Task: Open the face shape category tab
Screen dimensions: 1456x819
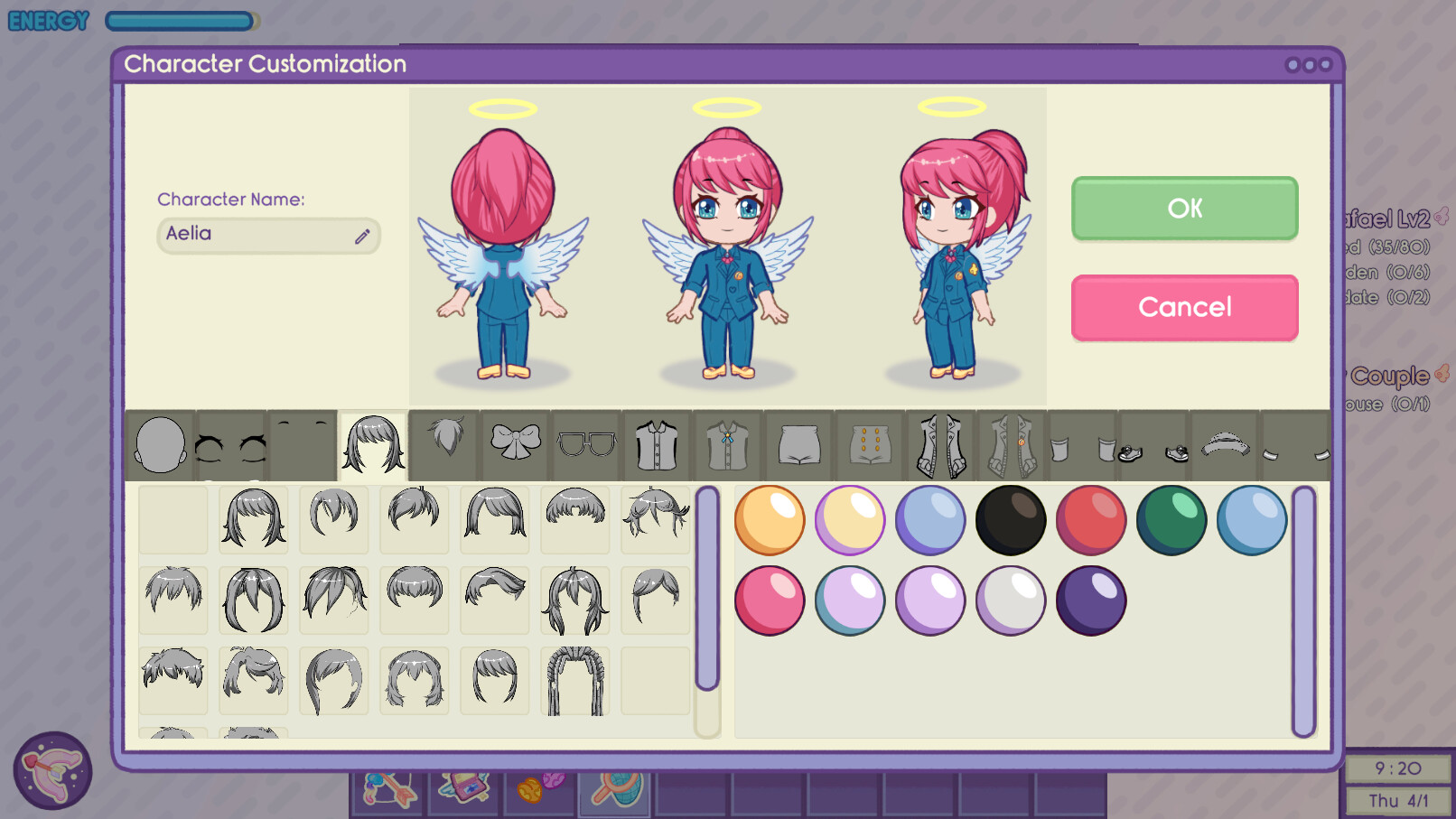Action: [162, 442]
